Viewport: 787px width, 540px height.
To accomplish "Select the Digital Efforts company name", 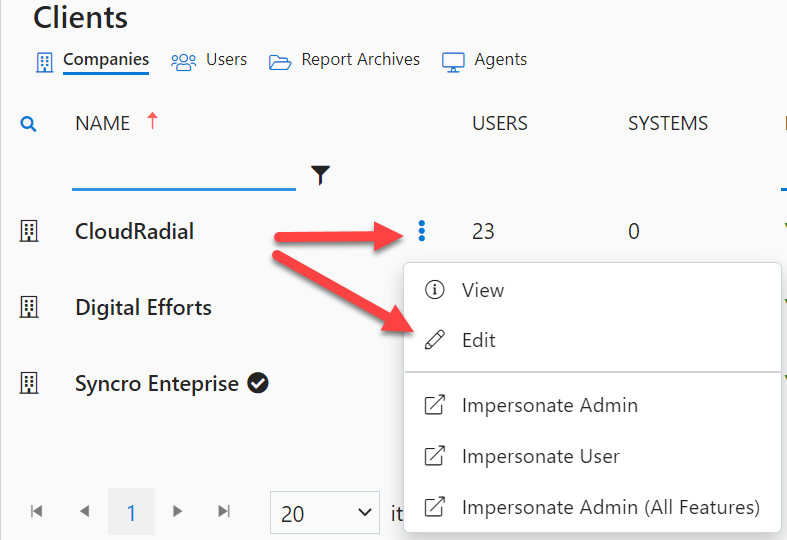I will click(143, 307).
